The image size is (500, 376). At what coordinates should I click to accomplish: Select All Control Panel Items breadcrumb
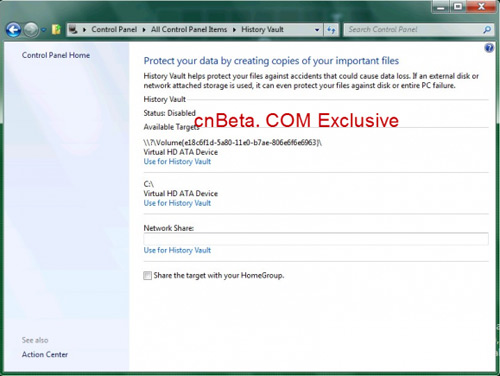[189, 29]
